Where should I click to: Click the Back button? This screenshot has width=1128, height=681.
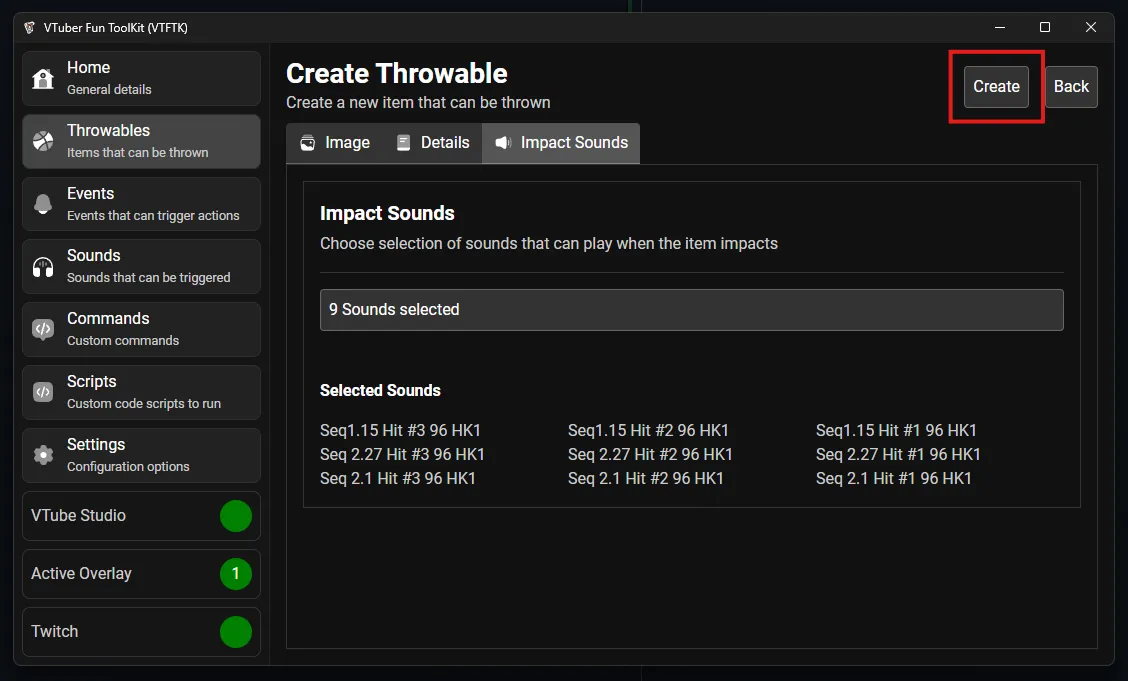[1071, 86]
